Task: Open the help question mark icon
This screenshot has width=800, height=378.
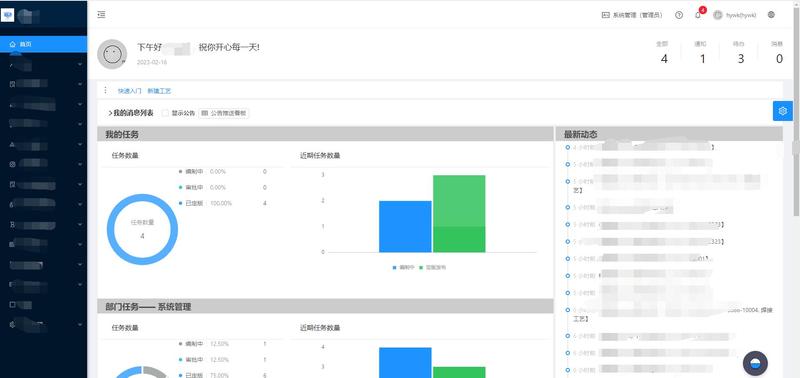Action: pyautogui.click(x=679, y=15)
